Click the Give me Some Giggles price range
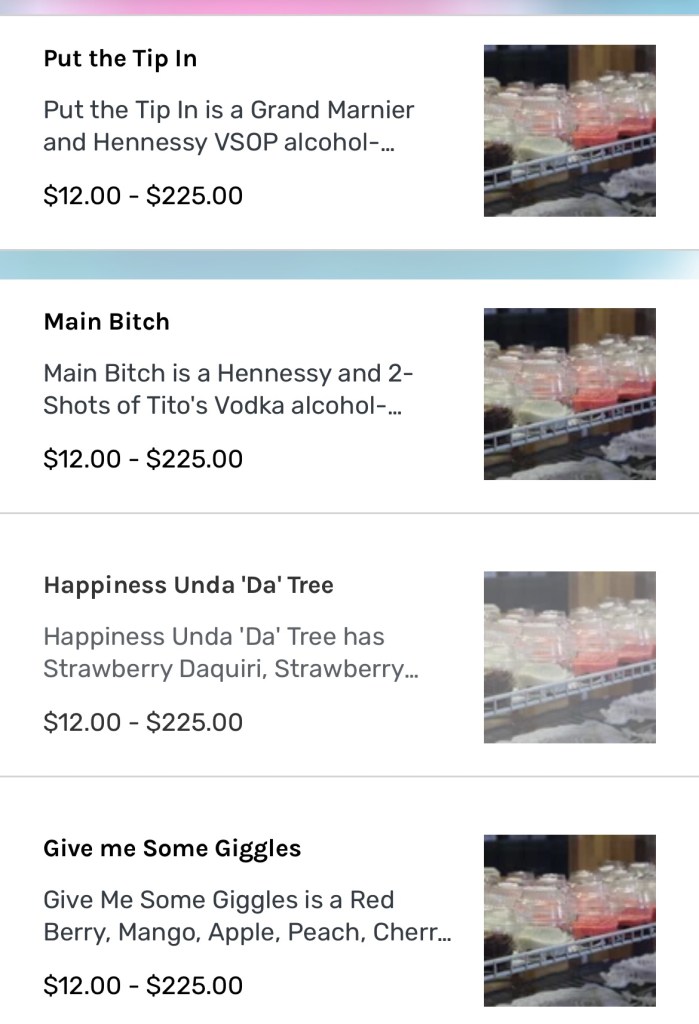 coord(143,985)
